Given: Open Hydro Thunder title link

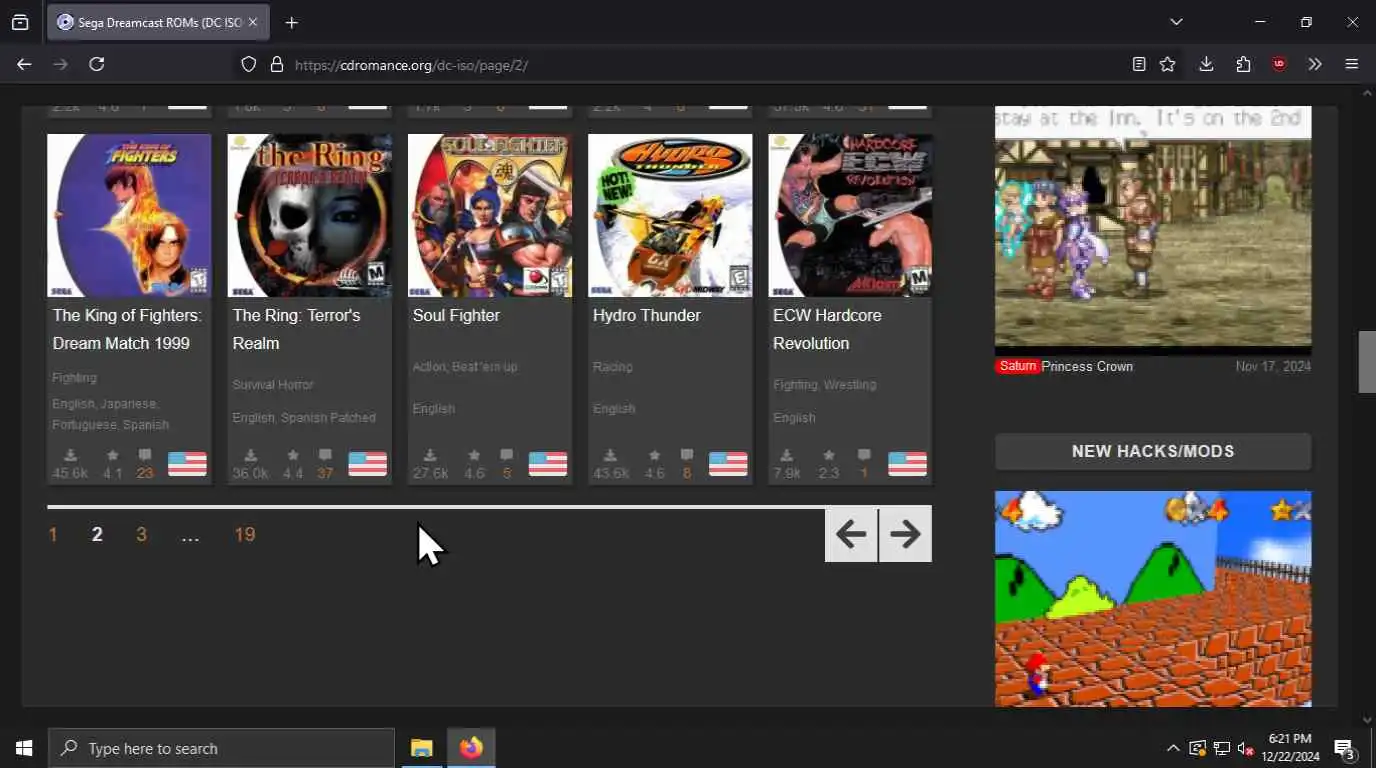Looking at the screenshot, I should [646, 315].
